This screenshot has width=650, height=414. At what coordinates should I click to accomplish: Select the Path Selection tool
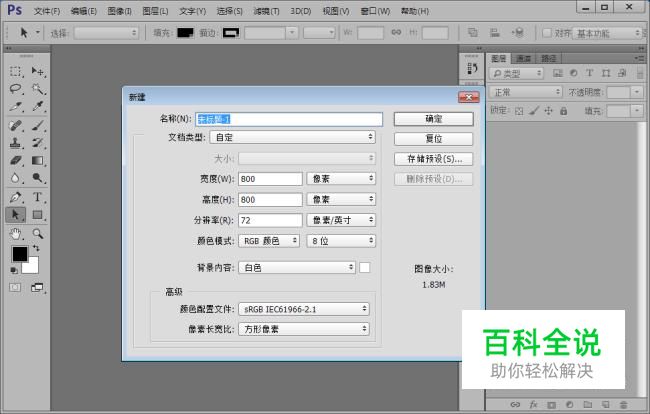pos(15,215)
